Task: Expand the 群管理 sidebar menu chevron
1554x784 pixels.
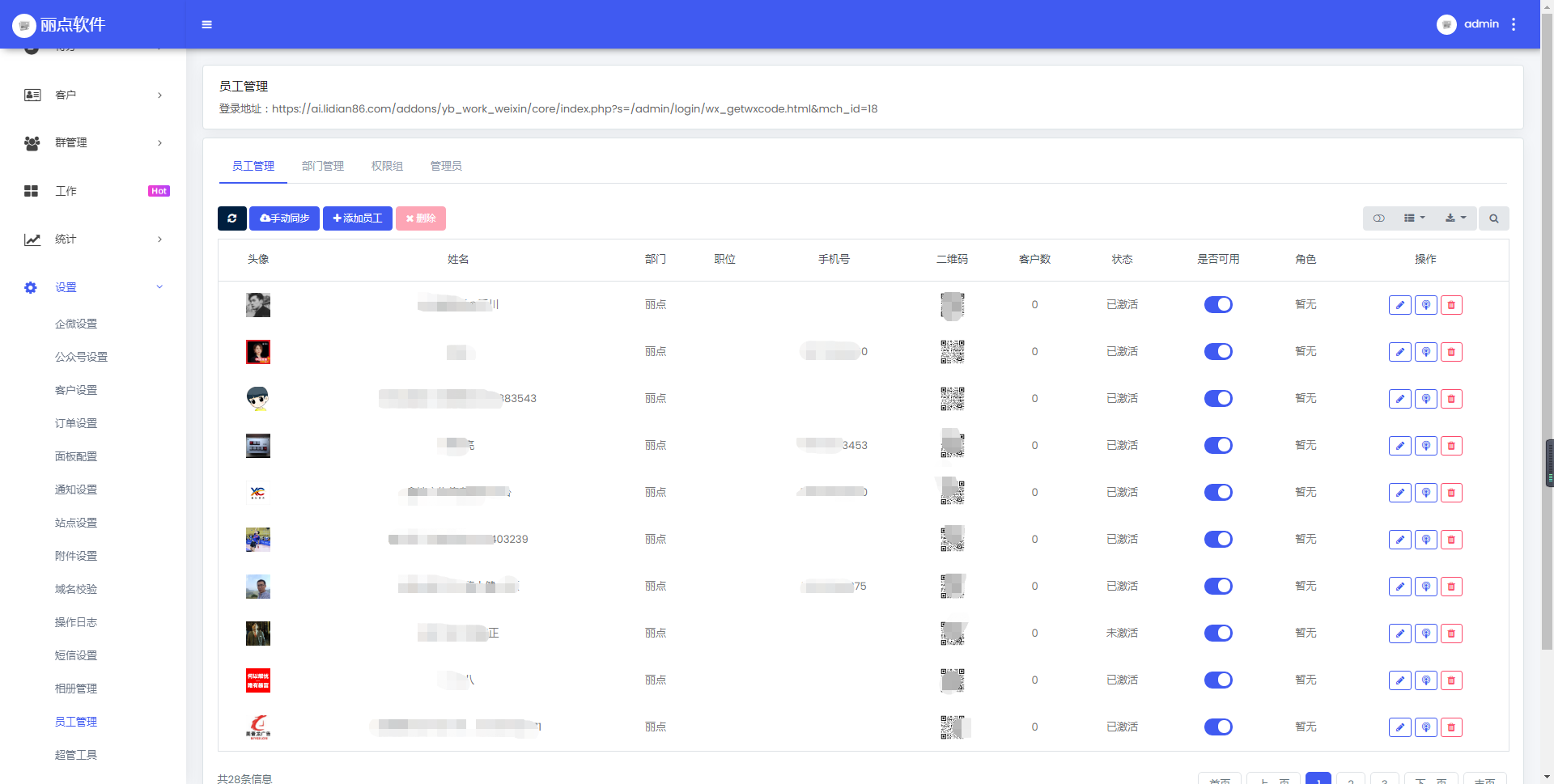Action: (159, 143)
